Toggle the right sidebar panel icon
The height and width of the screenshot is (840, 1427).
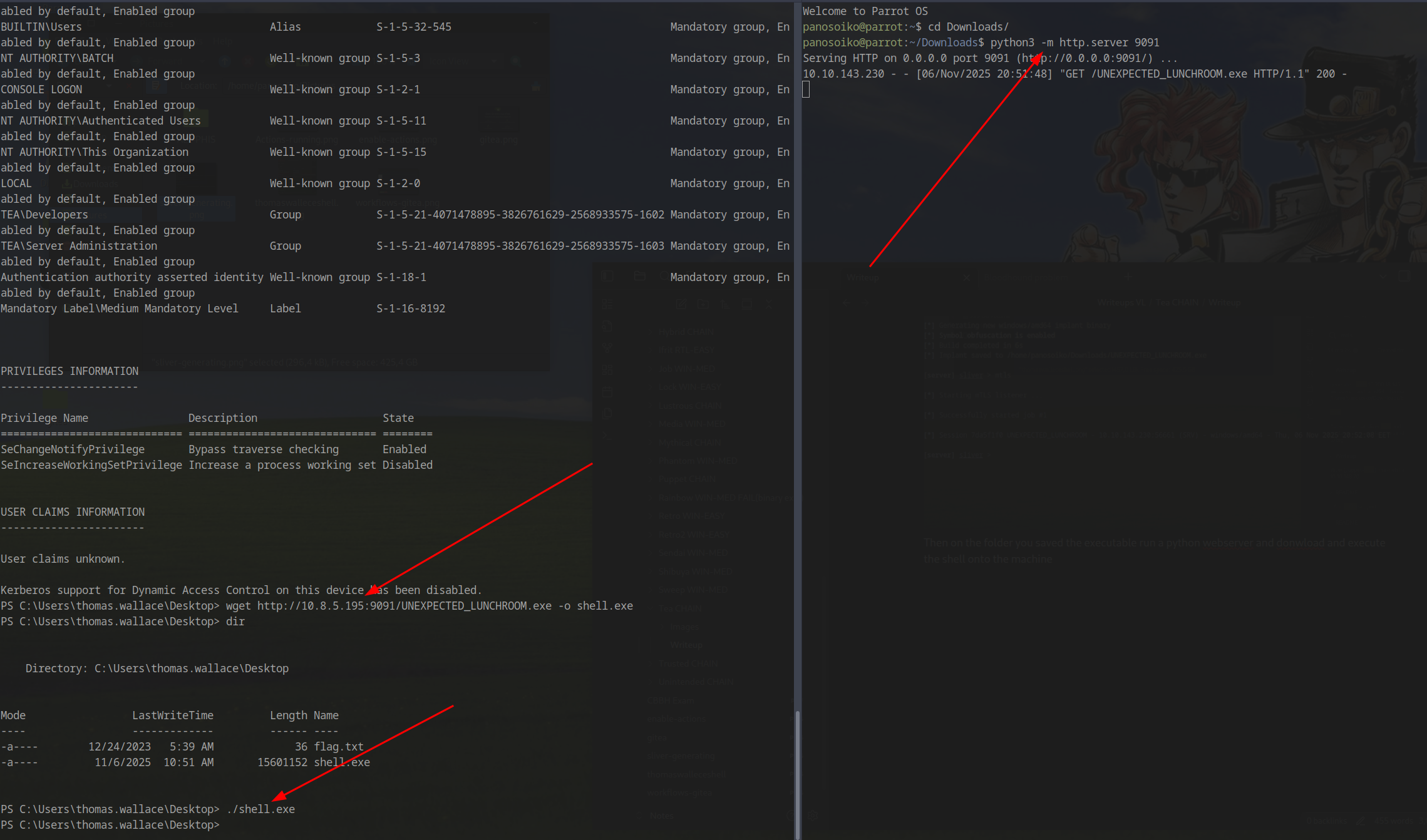point(1404,276)
